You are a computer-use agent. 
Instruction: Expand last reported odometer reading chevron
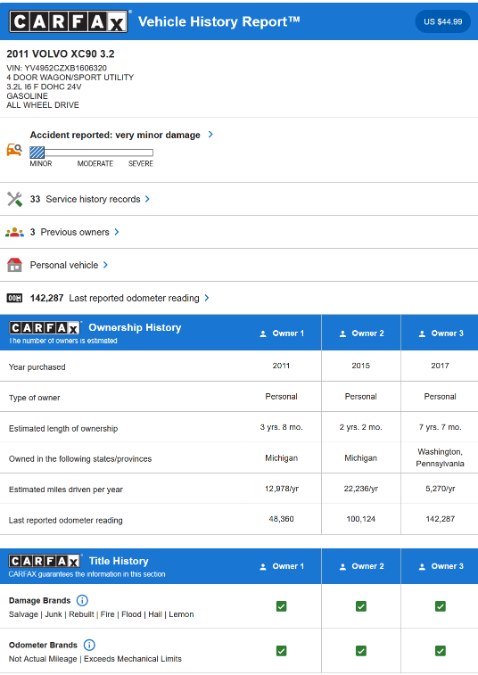(x=207, y=298)
